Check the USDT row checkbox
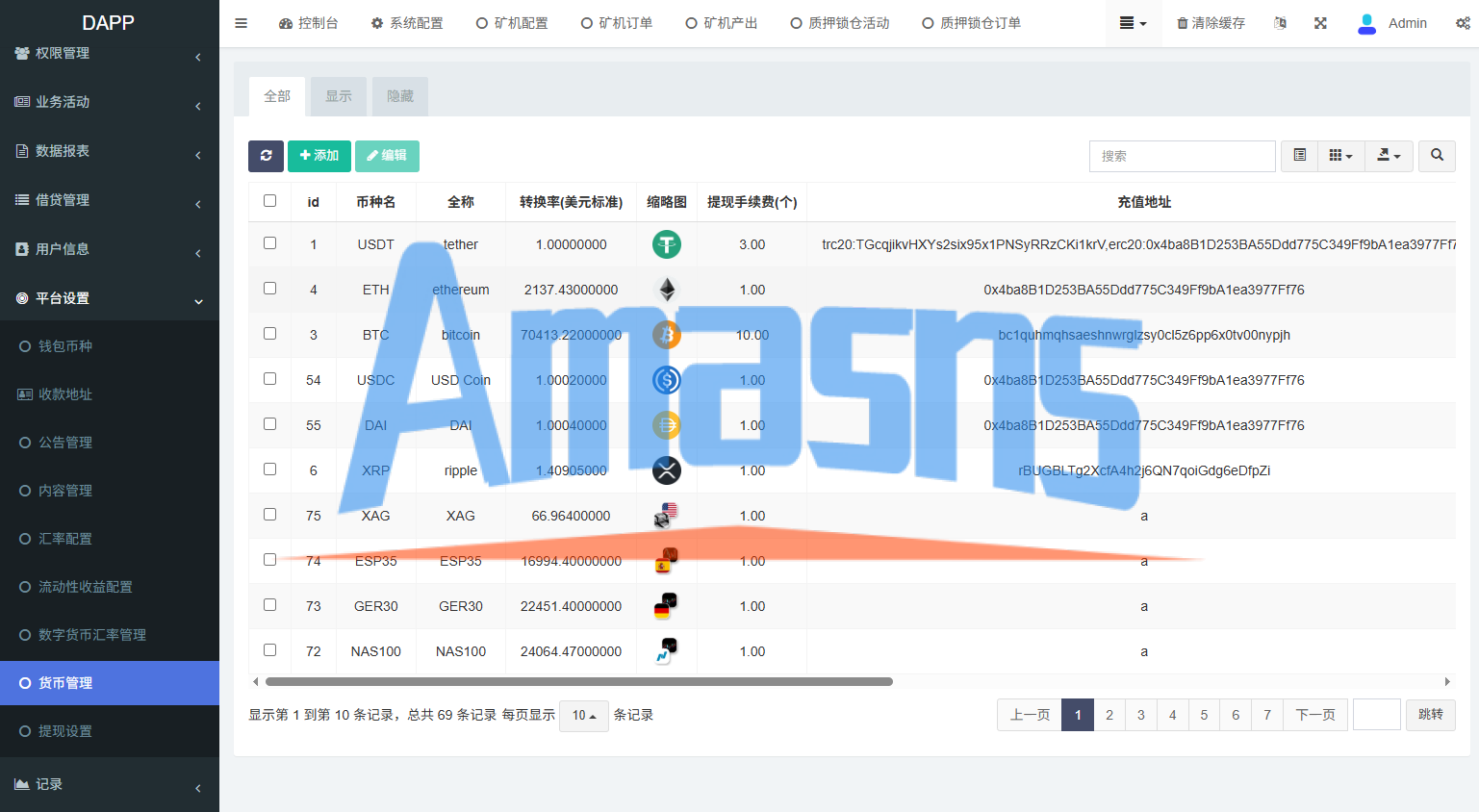 point(269,243)
